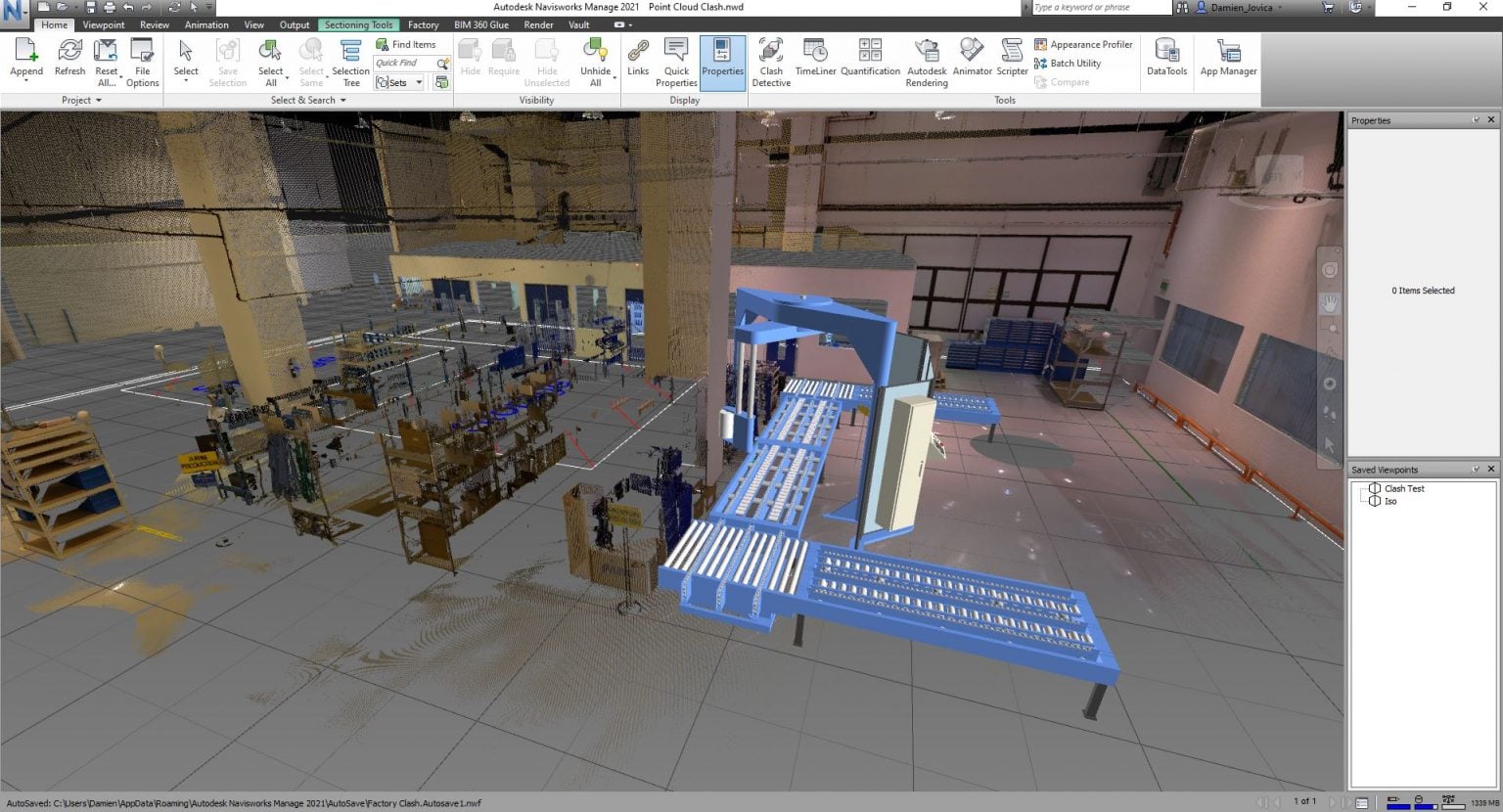Start Autodesk Rendering
The height and width of the screenshot is (812, 1503).
tap(926, 59)
